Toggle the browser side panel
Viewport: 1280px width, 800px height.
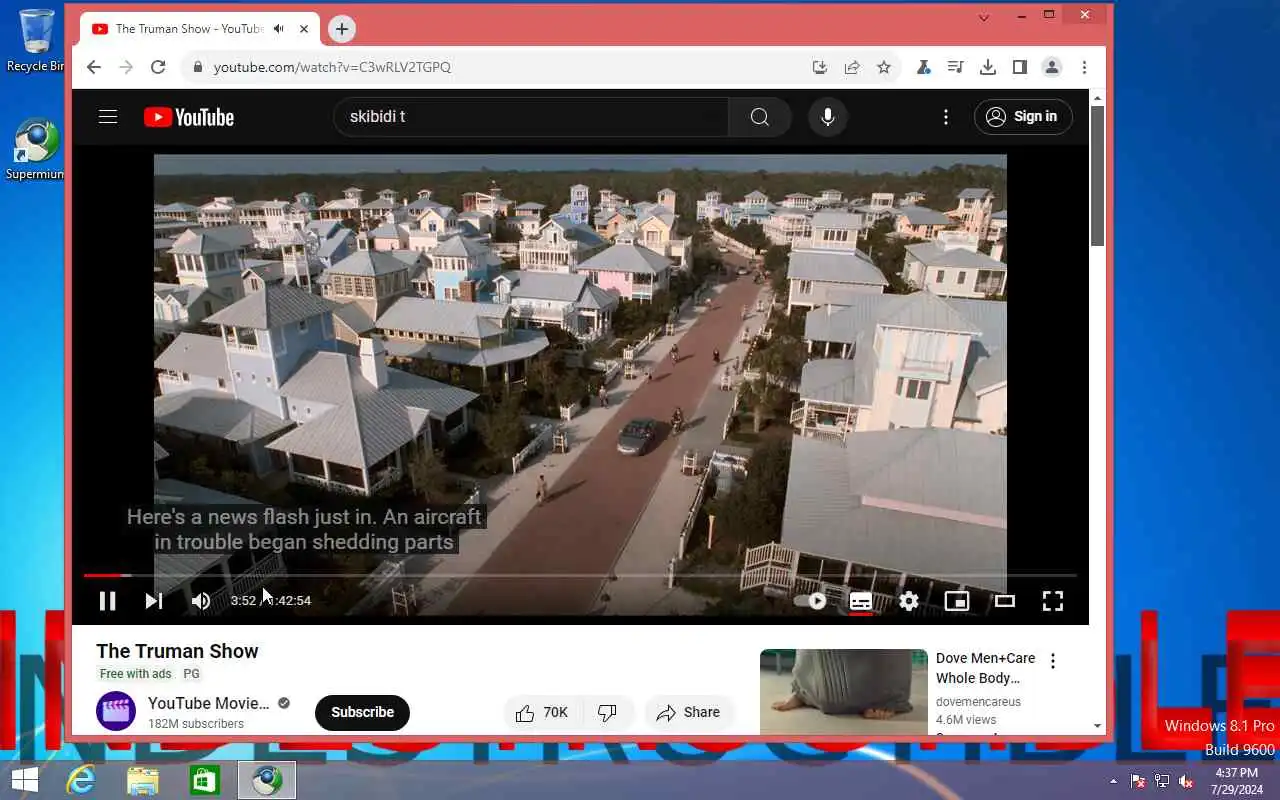[x=1020, y=67]
